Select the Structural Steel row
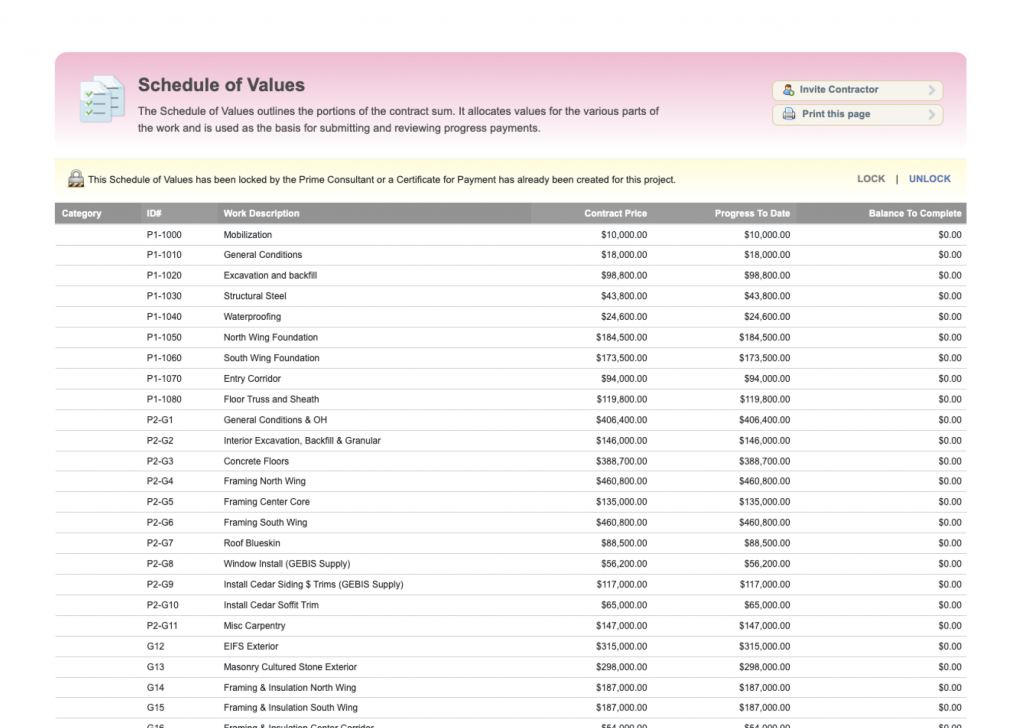Screen dimensions: 1024x728 [x=511, y=296]
